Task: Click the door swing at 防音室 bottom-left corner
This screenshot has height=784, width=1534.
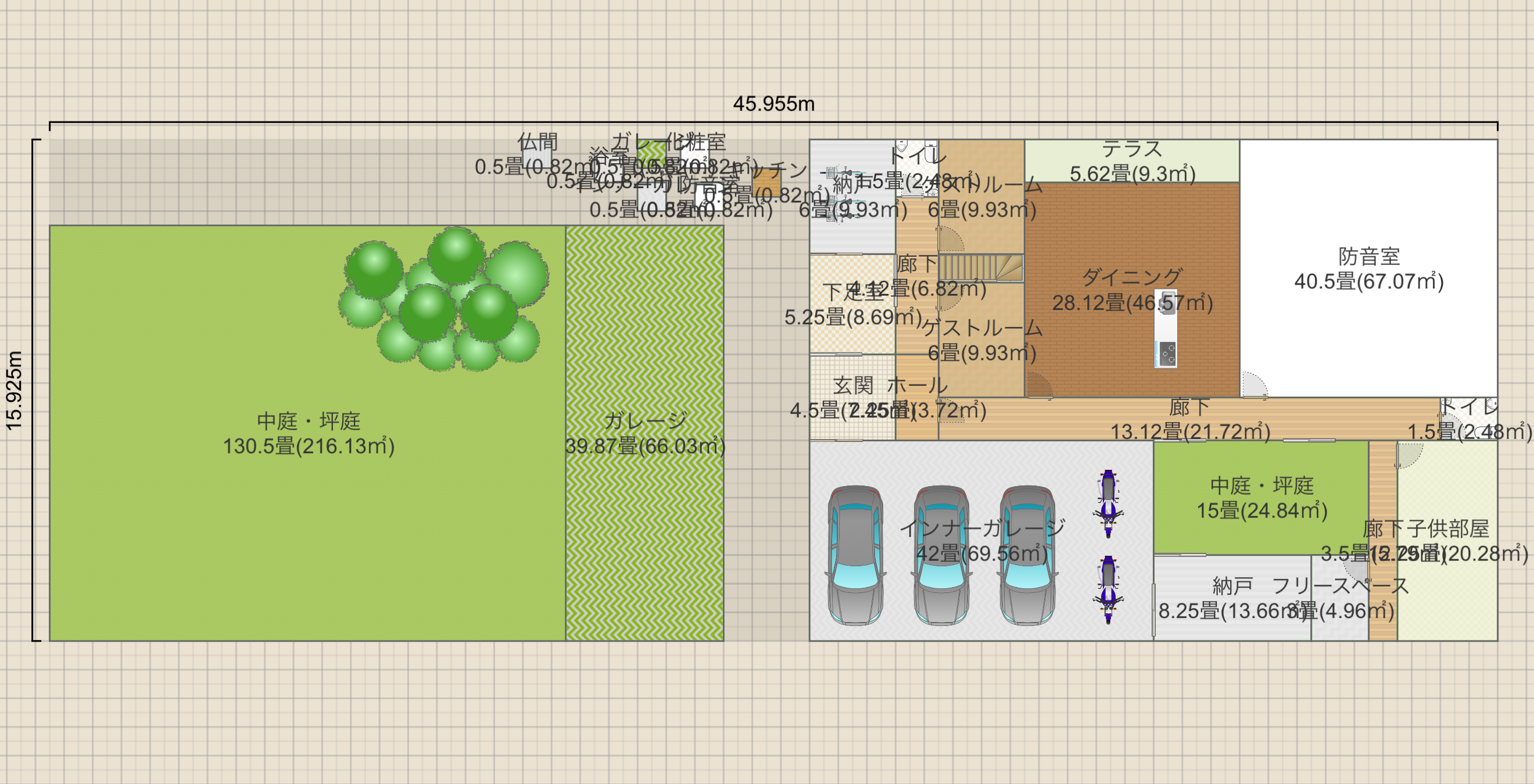Action: point(1254,384)
